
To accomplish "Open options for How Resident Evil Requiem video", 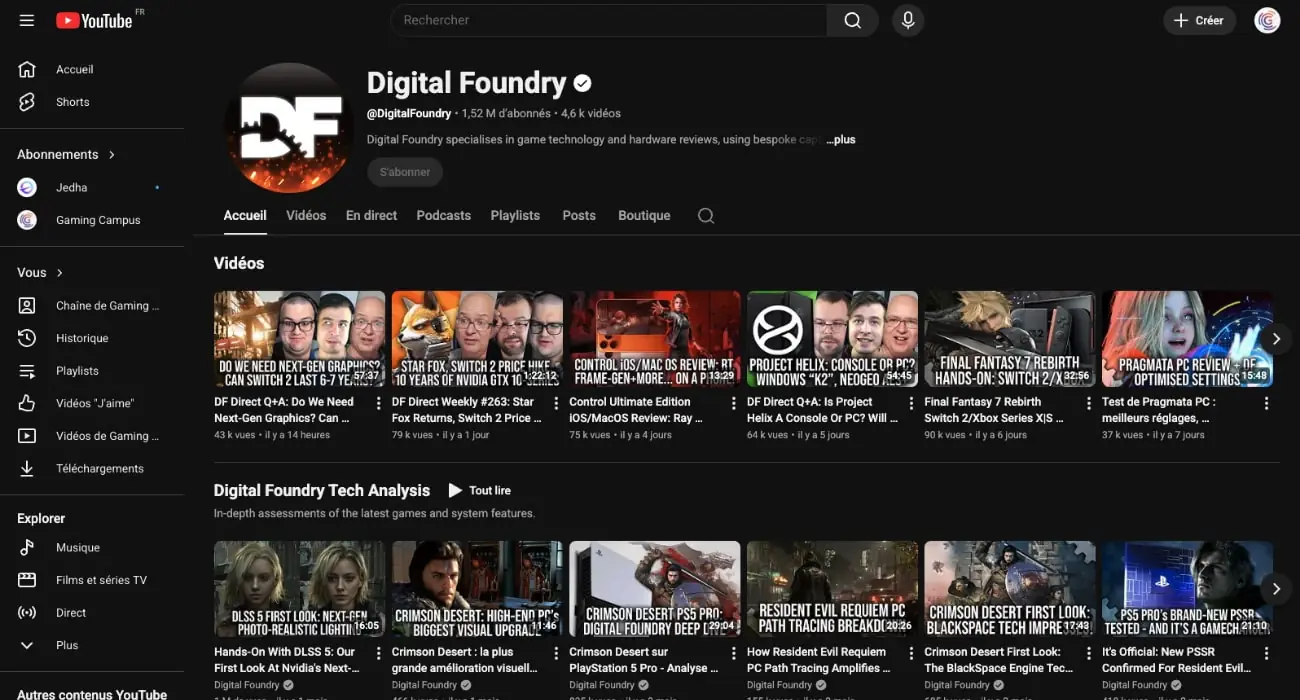I will pos(911,653).
